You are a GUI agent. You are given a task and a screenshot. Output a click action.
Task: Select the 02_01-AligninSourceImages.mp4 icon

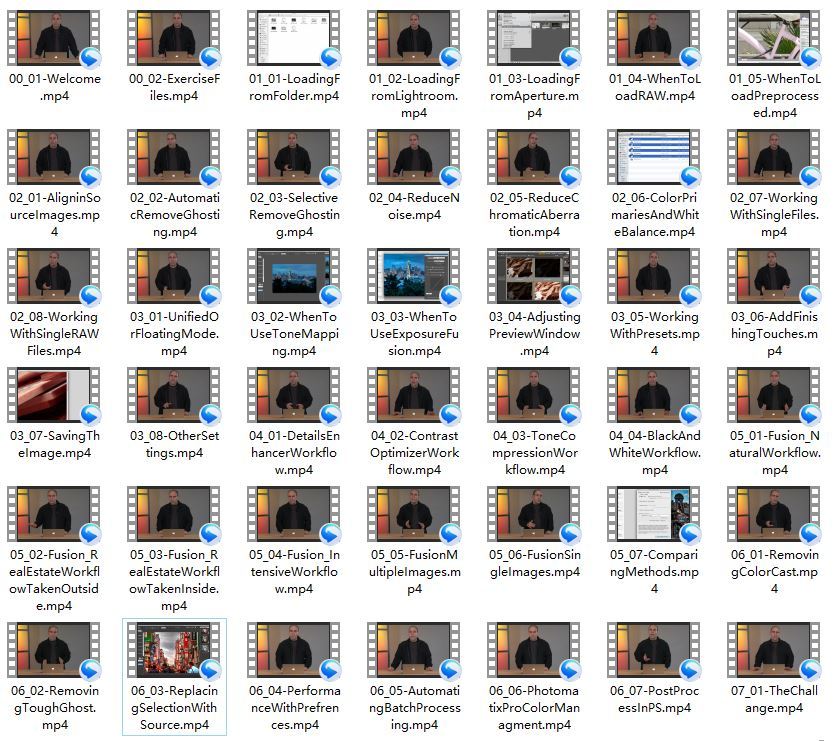point(54,157)
